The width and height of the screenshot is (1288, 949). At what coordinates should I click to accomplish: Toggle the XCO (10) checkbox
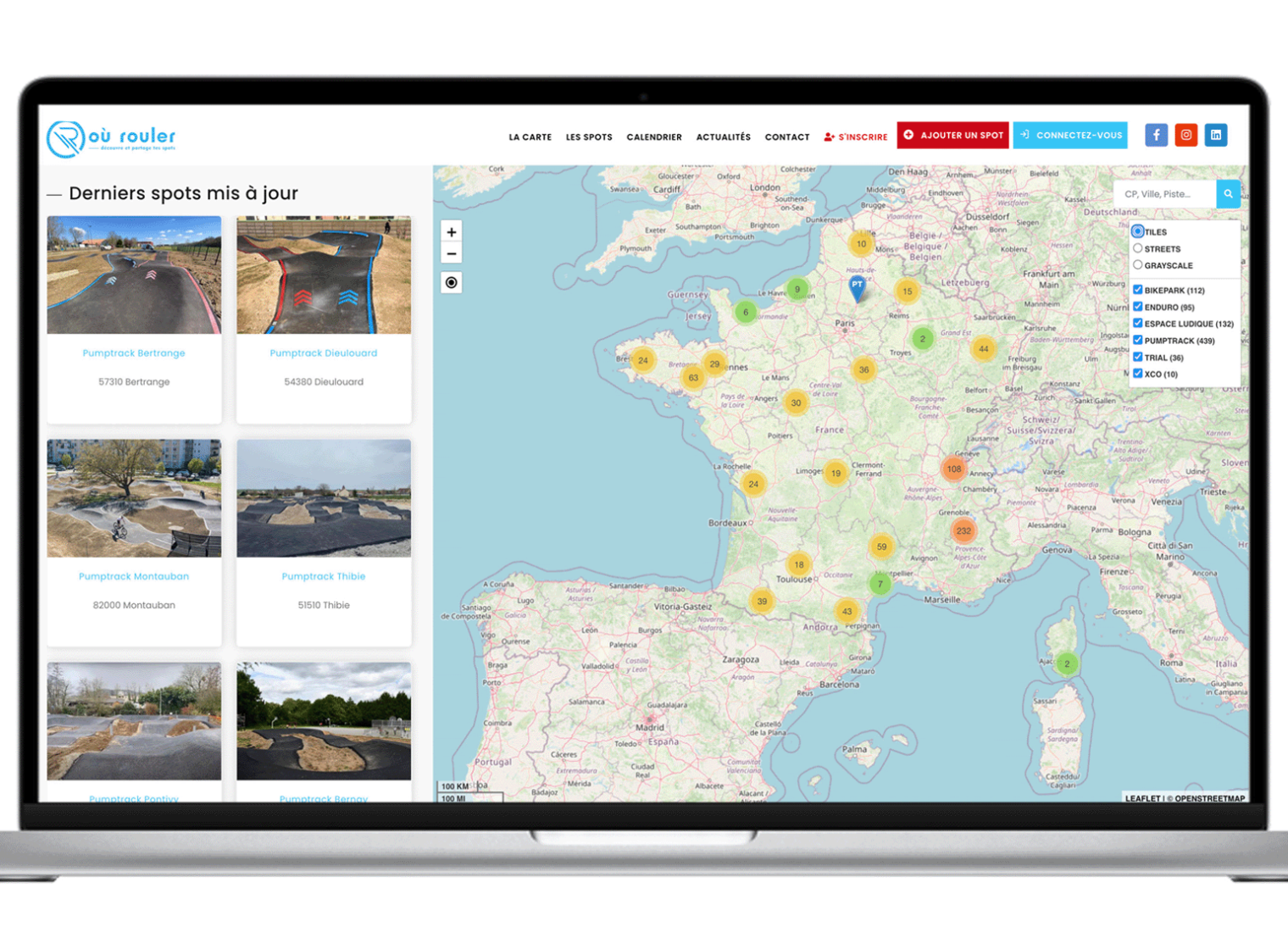[x=1138, y=374]
